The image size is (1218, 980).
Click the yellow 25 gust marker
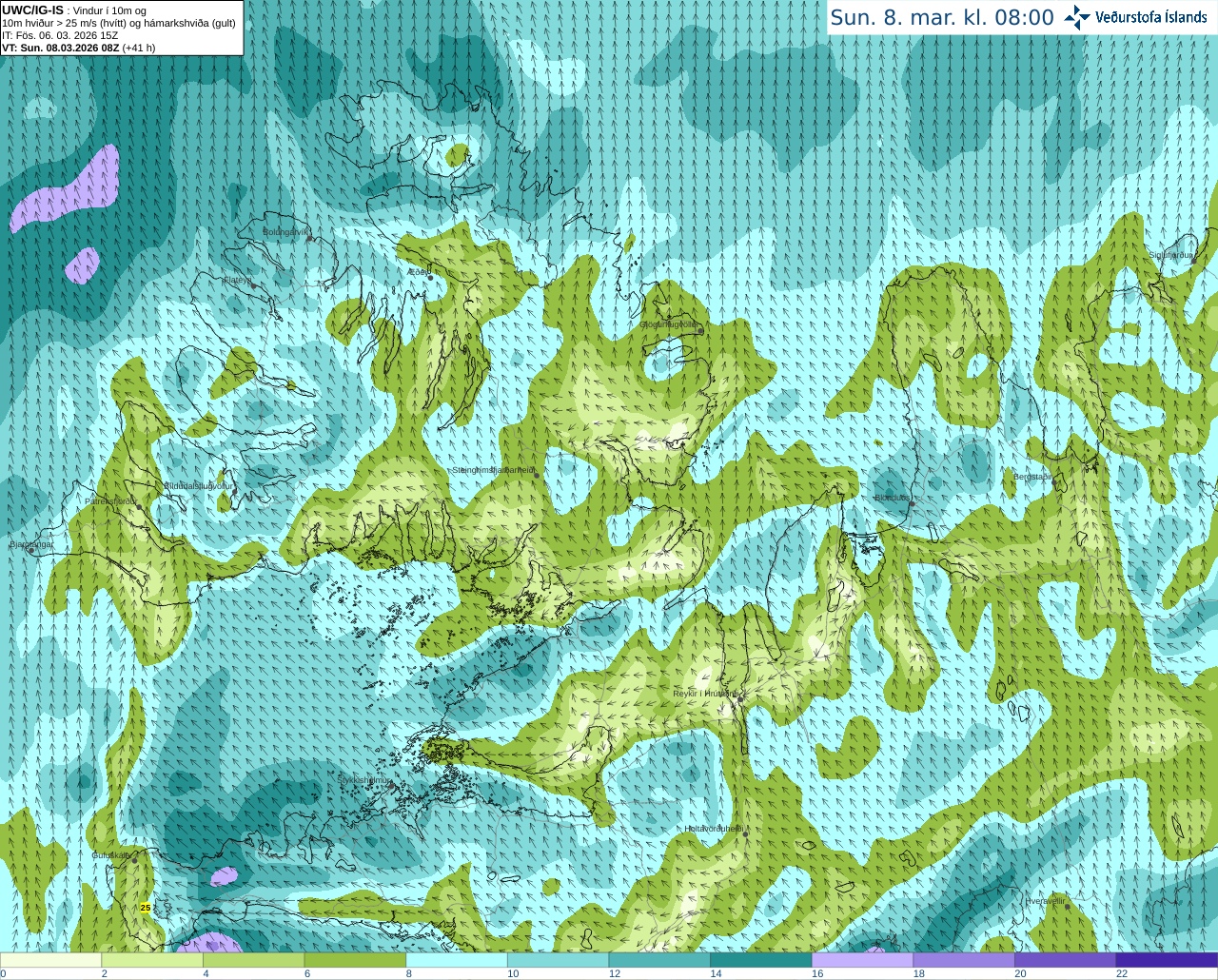coord(146,908)
